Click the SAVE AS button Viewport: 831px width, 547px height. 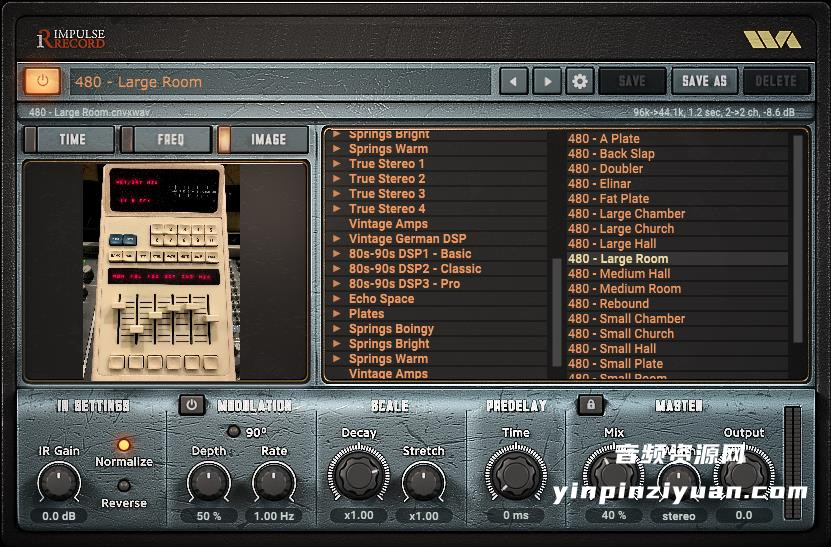(704, 81)
